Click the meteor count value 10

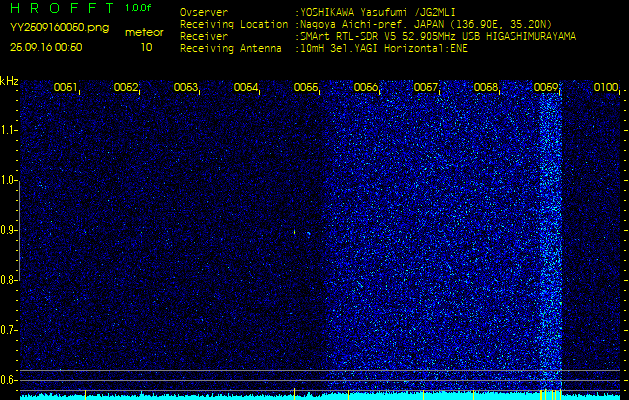tap(146, 47)
